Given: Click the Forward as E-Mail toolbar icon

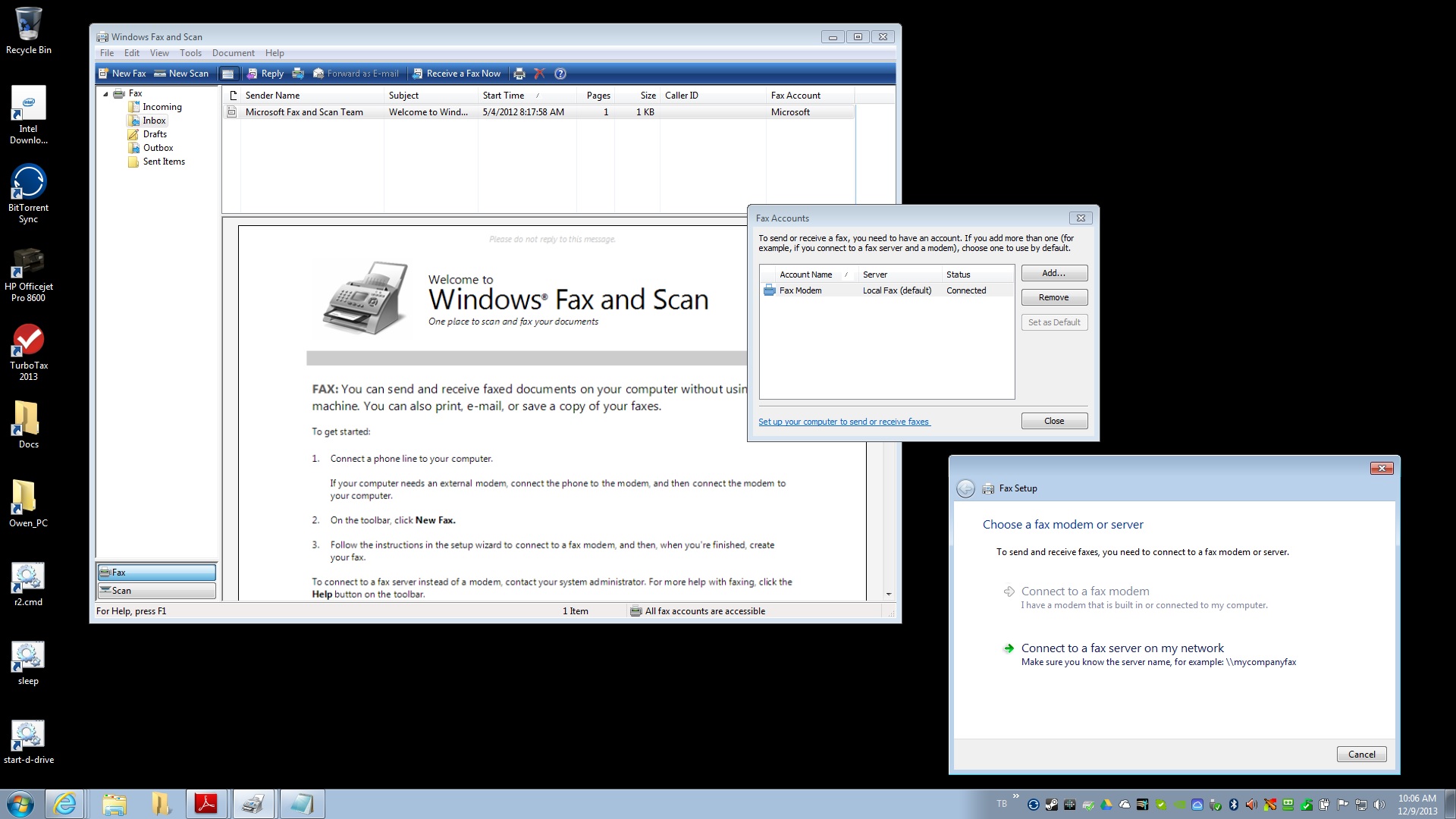Looking at the screenshot, I should (356, 73).
